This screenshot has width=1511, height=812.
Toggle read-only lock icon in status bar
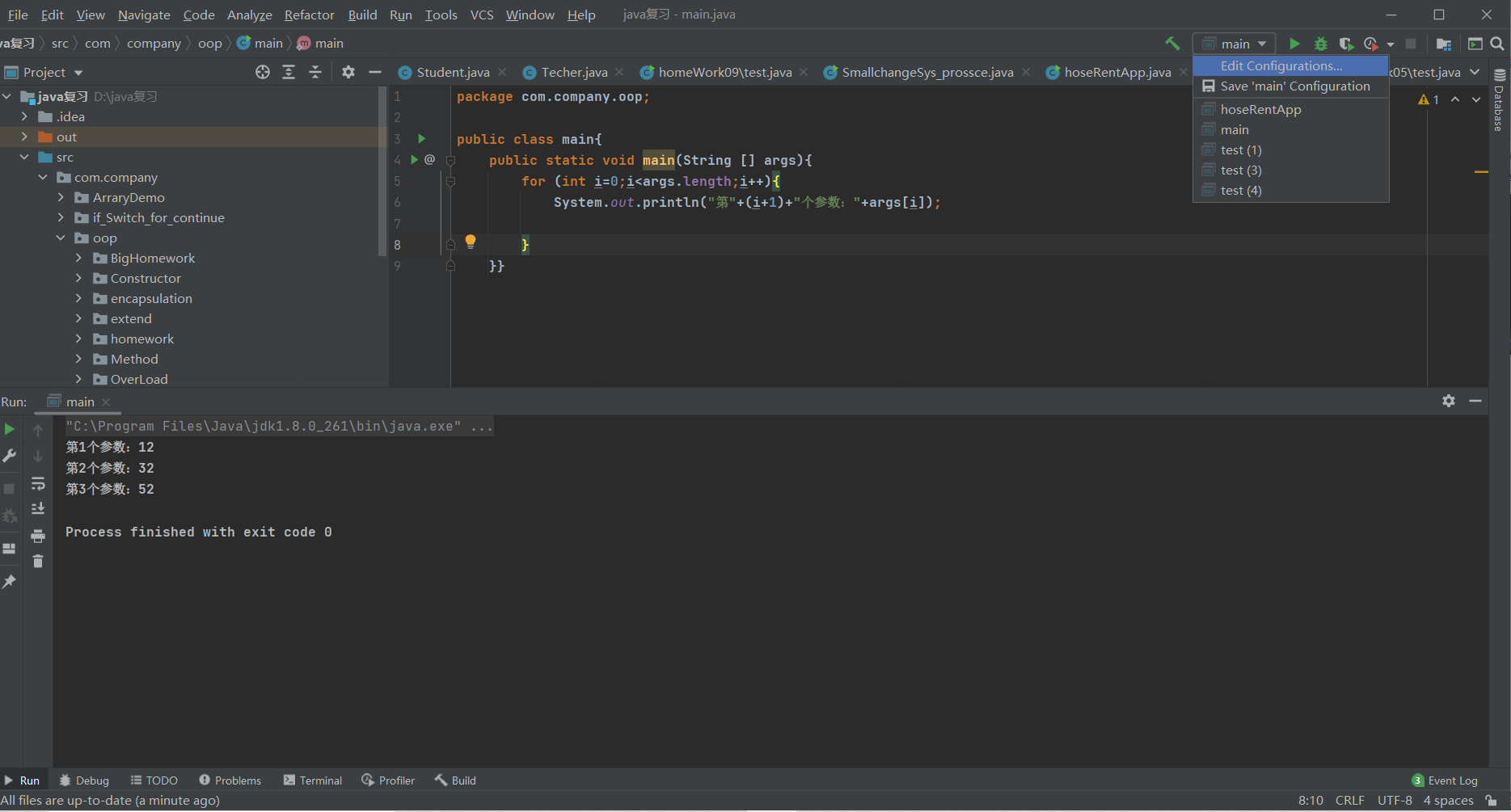(x=1492, y=801)
